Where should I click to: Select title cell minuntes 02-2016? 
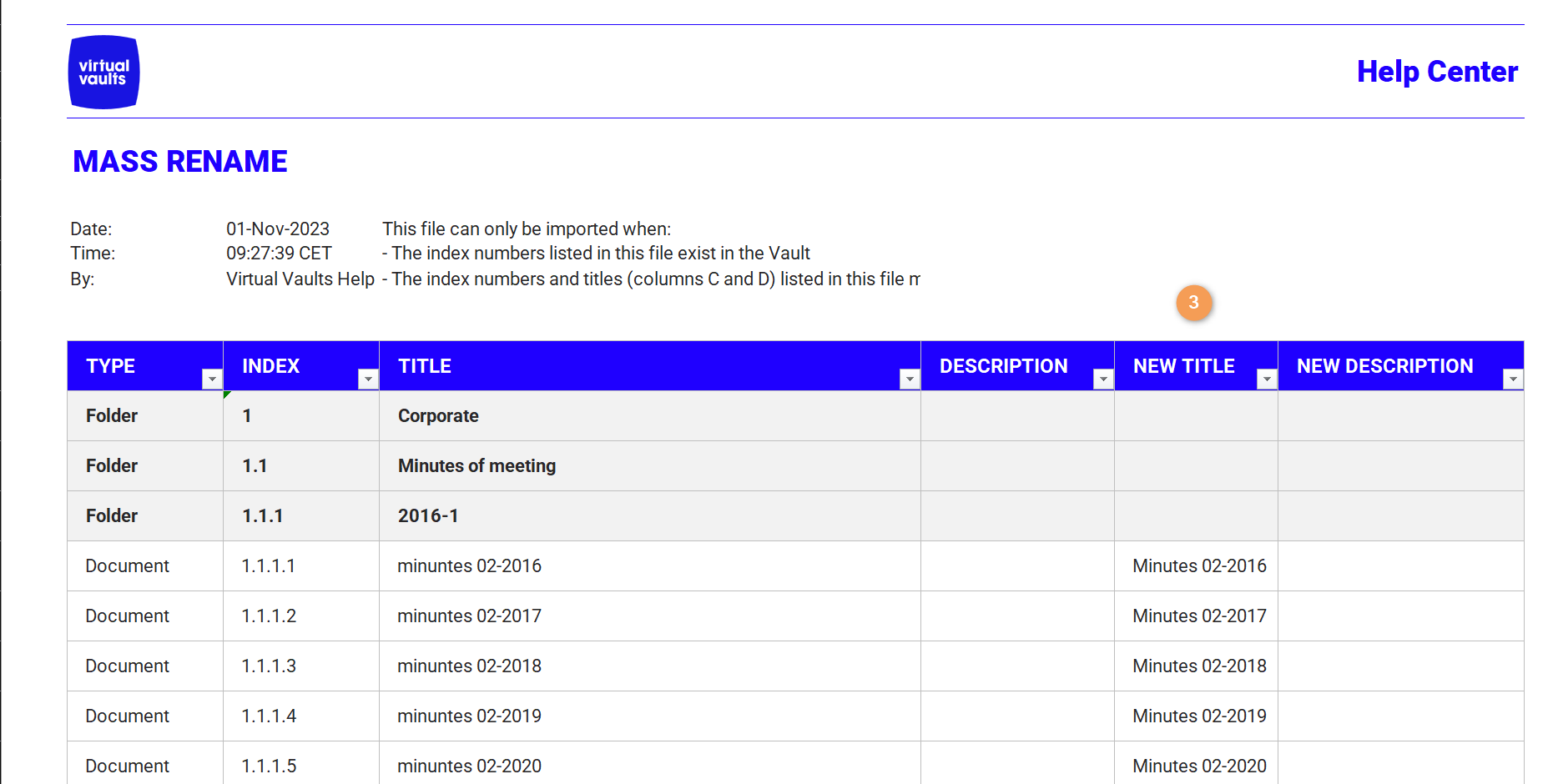pos(650,566)
